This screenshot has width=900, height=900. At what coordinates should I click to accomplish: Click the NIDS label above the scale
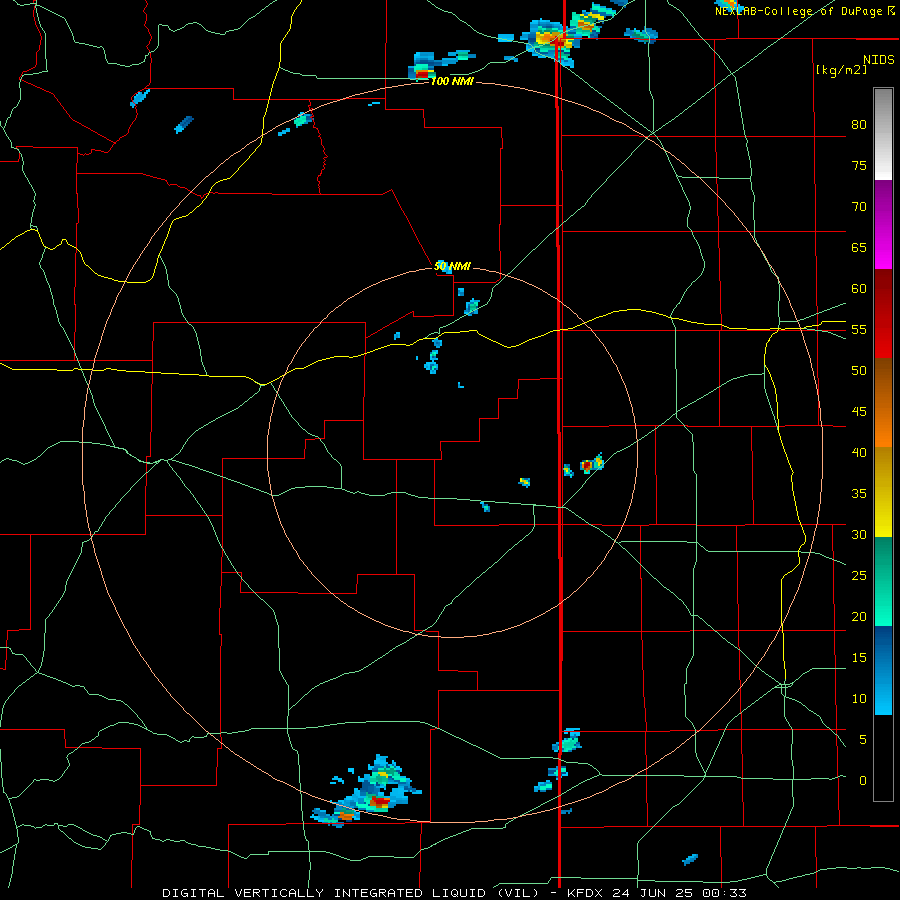pyautogui.click(x=878, y=60)
